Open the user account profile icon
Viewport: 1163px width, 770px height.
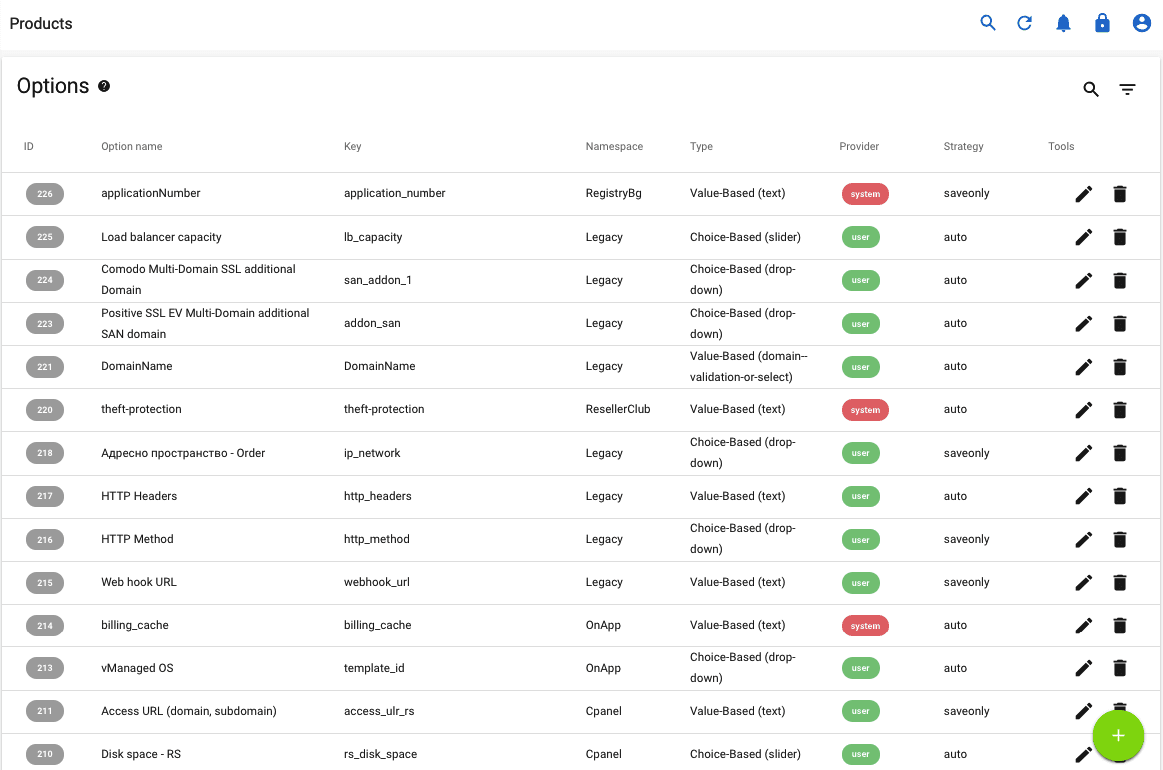pyautogui.click(x=1142, y=22)
